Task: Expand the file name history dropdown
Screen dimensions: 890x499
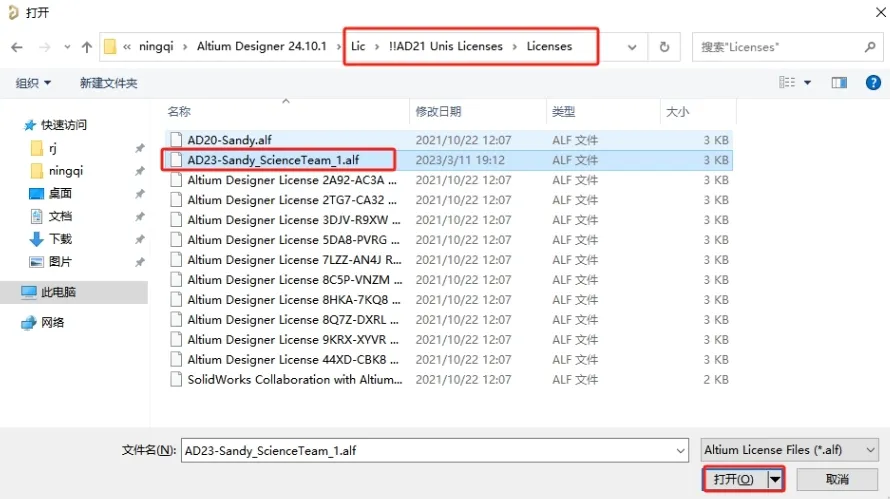Action: tap(680, 451)
